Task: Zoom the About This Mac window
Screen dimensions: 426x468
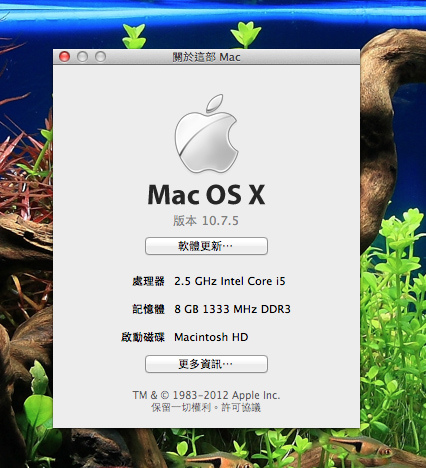Action: click(x=100, y=57)
